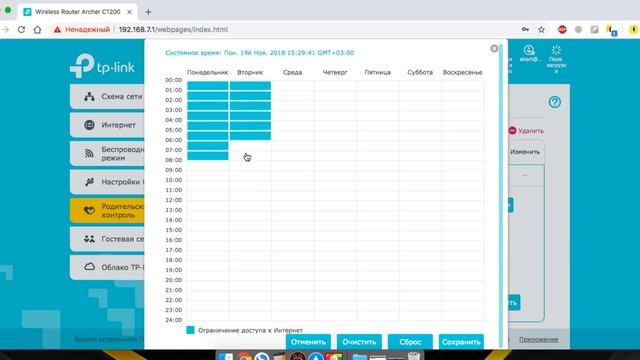Click the Ненадежный security warning
Viewport: 640px width, 360px height.
click(82, 29)
